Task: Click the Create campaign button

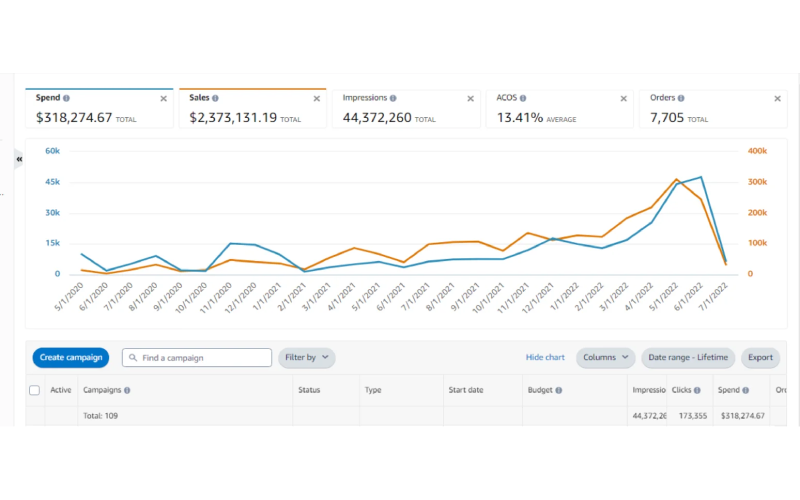Action: coord(70,357)
